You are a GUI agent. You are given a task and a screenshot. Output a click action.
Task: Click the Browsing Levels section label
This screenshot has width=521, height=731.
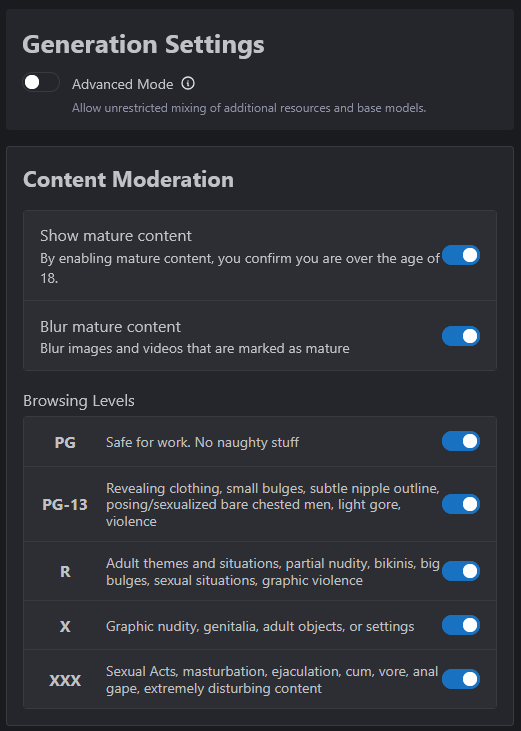point(79,401)
